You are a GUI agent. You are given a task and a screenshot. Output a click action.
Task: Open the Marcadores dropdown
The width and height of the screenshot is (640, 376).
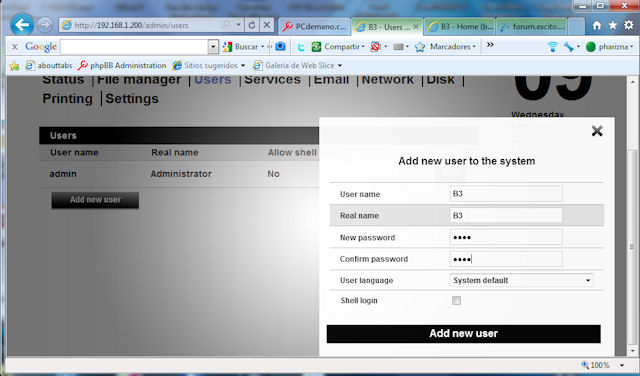pos(453,47)
